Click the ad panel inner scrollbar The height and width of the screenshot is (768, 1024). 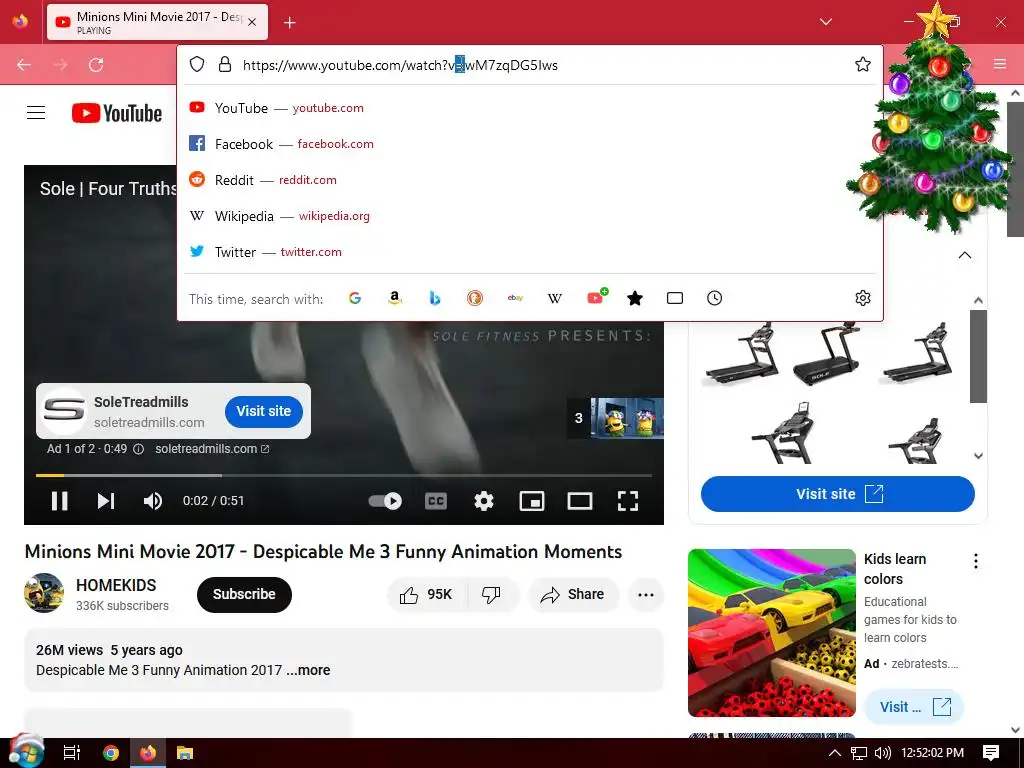(x=978, y=356)
